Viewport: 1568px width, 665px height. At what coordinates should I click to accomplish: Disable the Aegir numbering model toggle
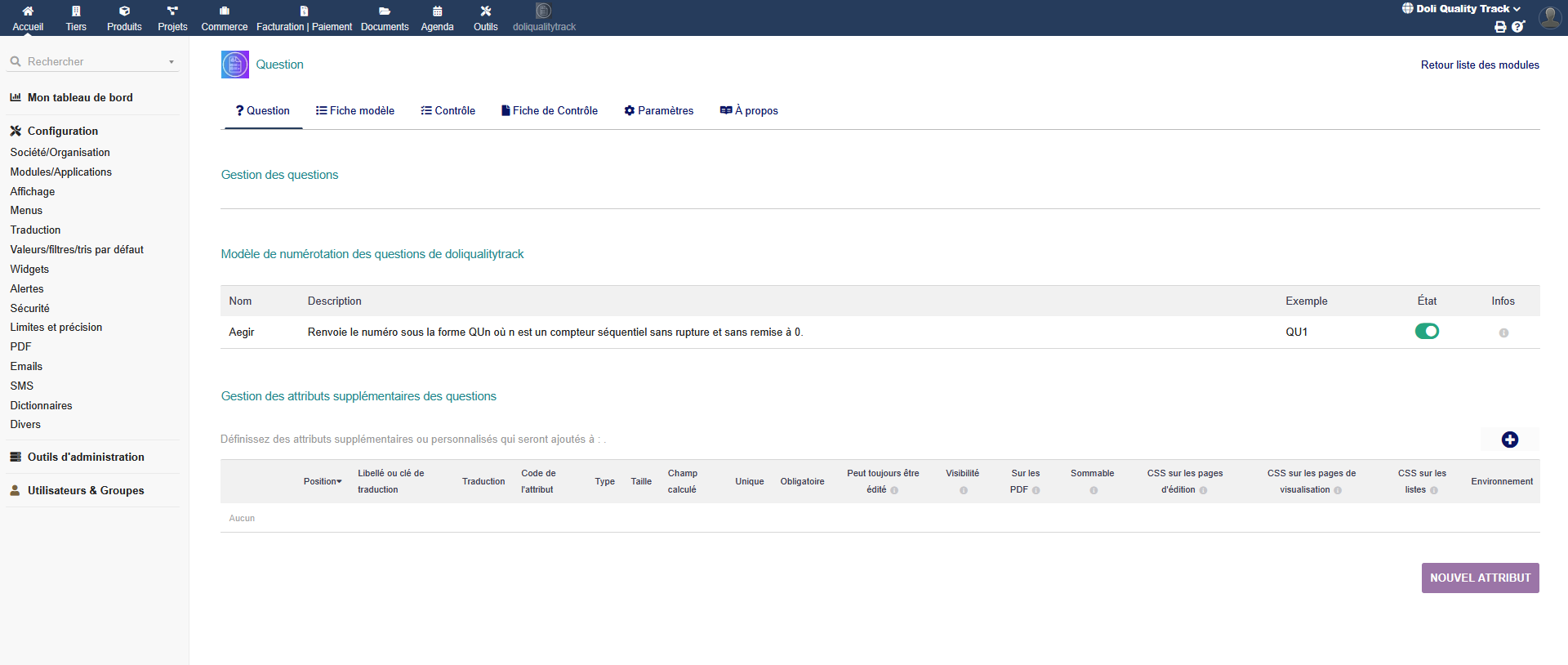(1427, 332)
